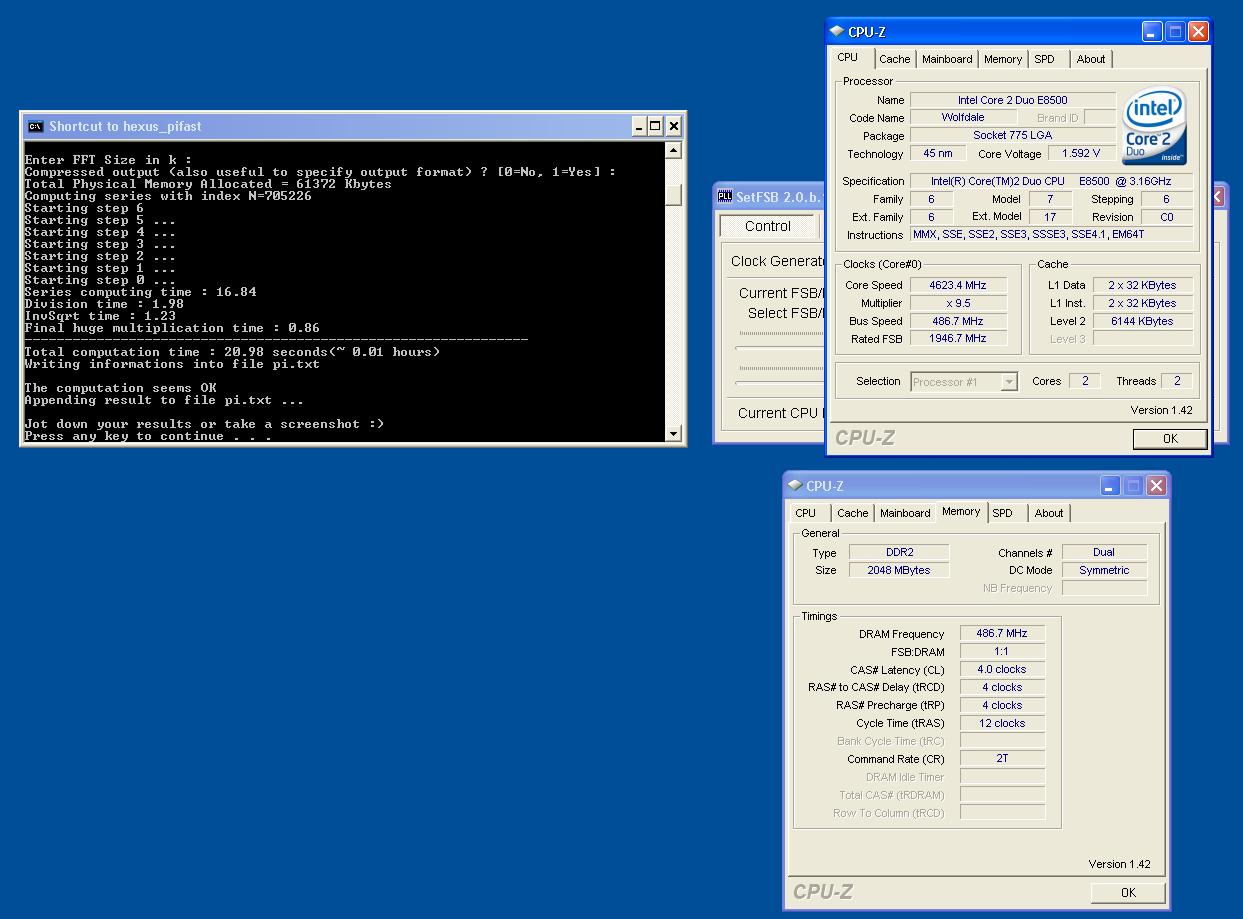Image resolution: width=1243 pixels, height=919 pixels.
Task: Open the Cache tab in top CPU-Z window
Action: pos(894,59)
